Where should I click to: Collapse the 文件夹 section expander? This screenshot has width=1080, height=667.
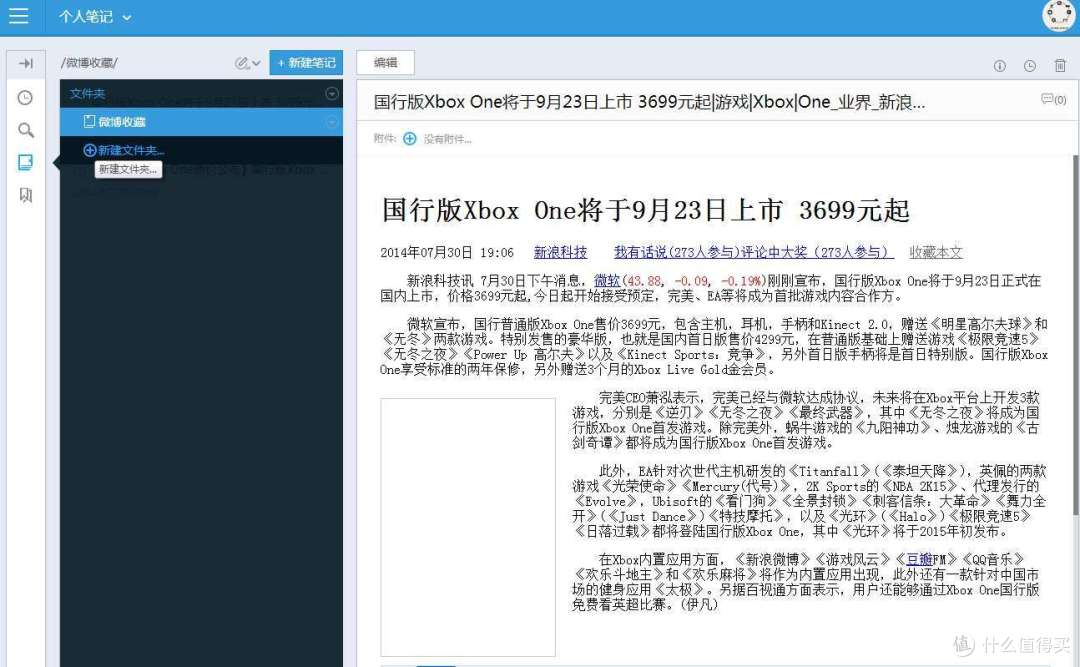pyautogui.click(x=332, y=94)
